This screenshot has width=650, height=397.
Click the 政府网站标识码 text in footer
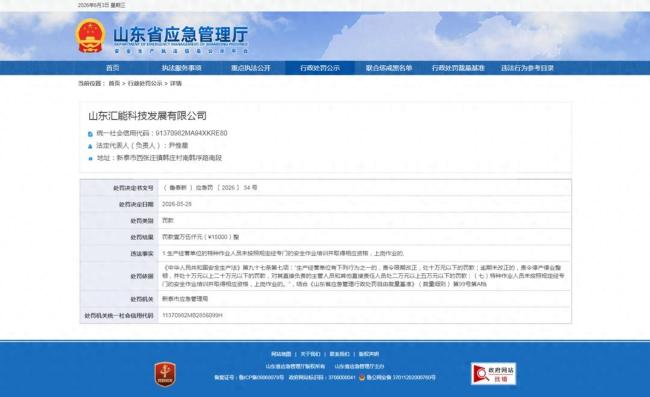[x=322, y=378]
